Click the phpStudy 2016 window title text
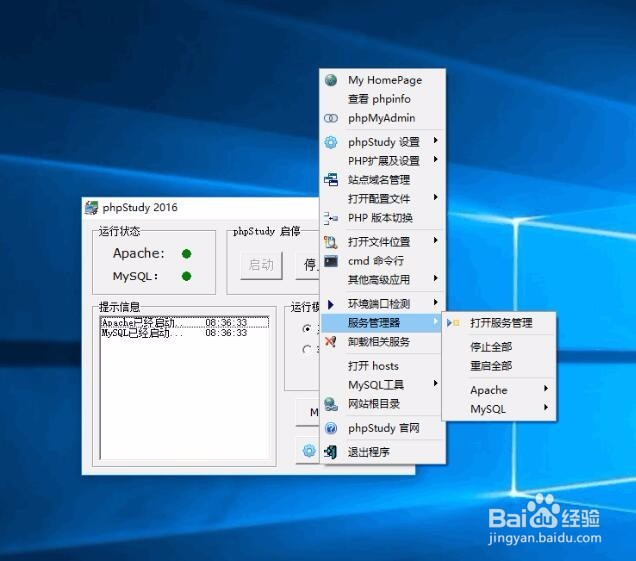Viewport: 636px width, 561px height. [140, 207]
